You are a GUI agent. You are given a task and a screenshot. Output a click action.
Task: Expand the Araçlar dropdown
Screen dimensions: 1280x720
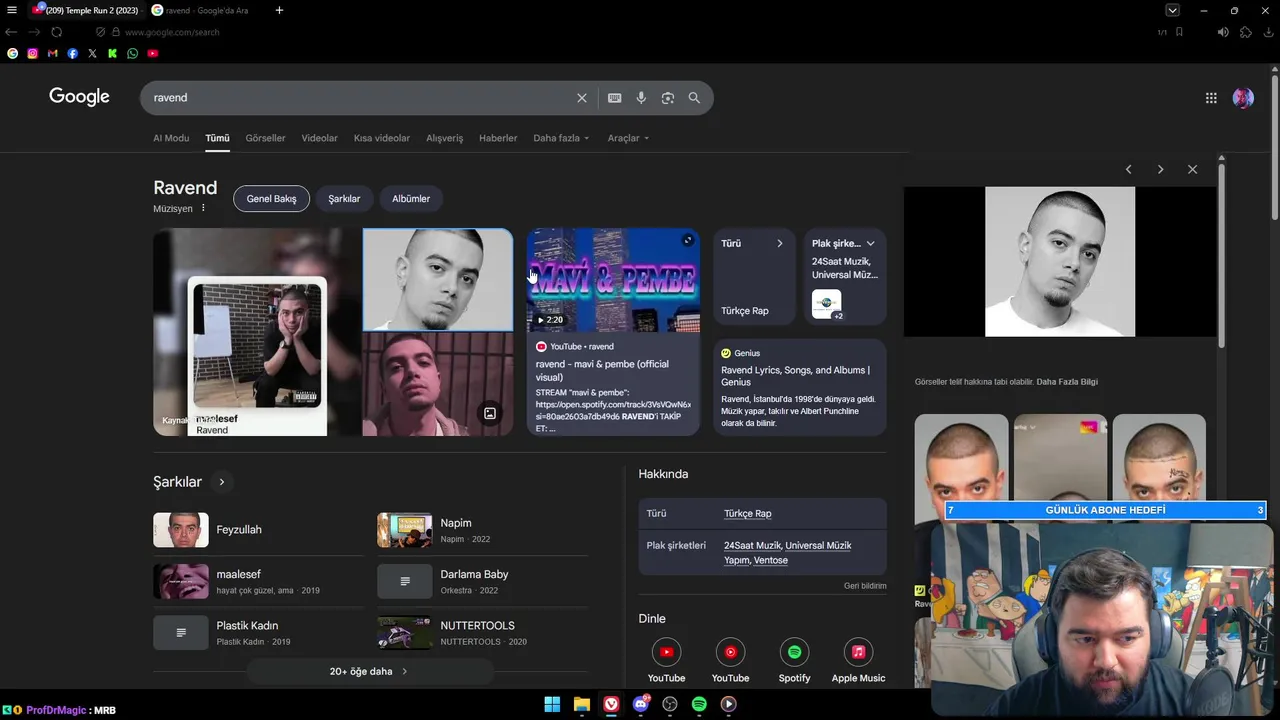click(628, 138)
